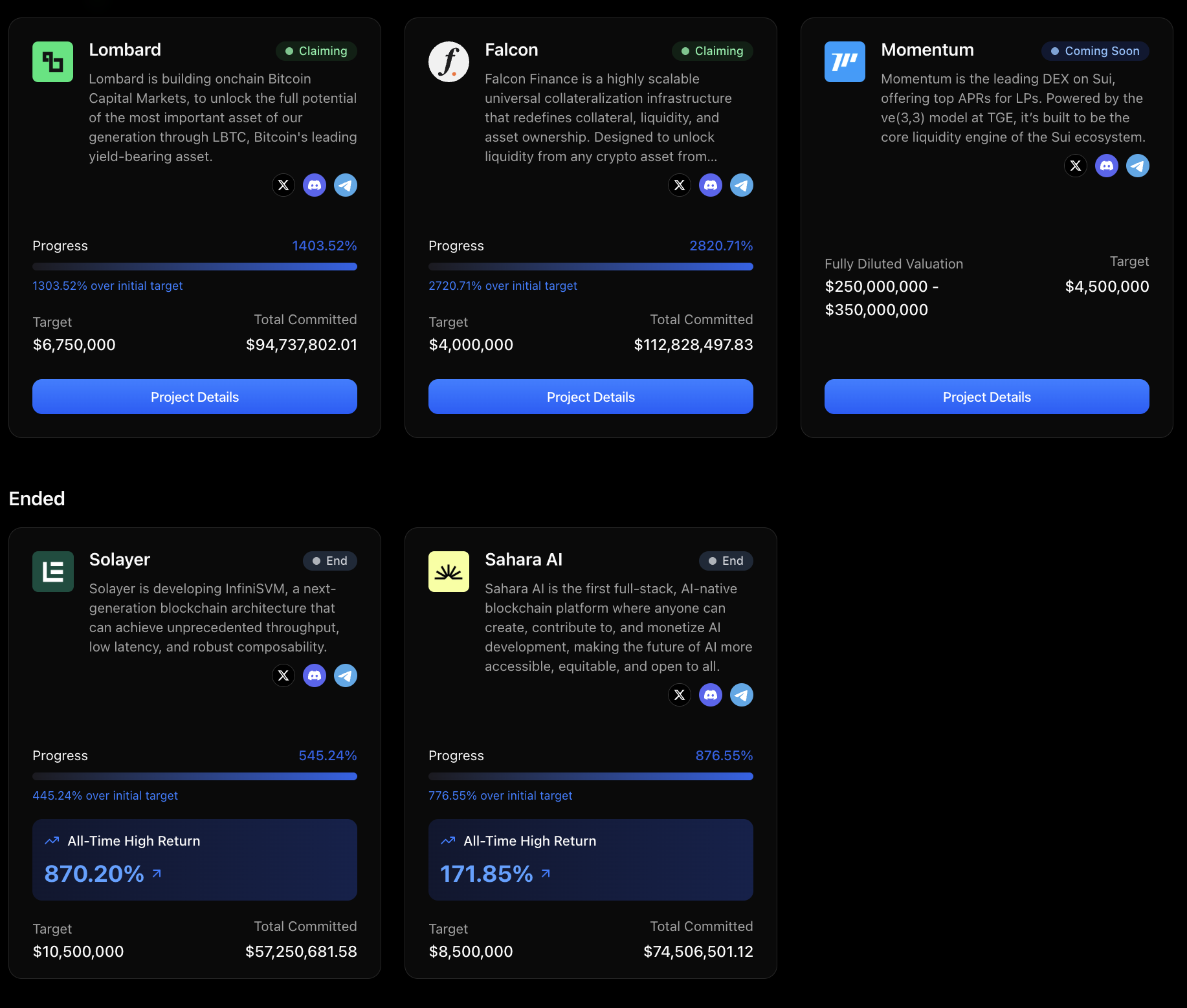Open Momentum's Telegram icon
This screenshot has width=1187, height=1008.
(1138, 166)
